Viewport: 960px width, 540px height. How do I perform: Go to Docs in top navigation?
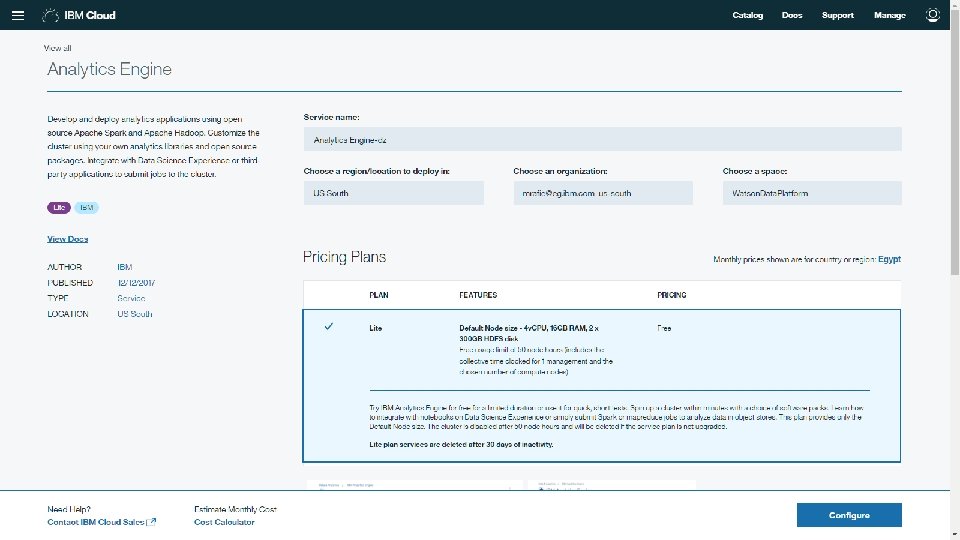click(x=792, y=15)
